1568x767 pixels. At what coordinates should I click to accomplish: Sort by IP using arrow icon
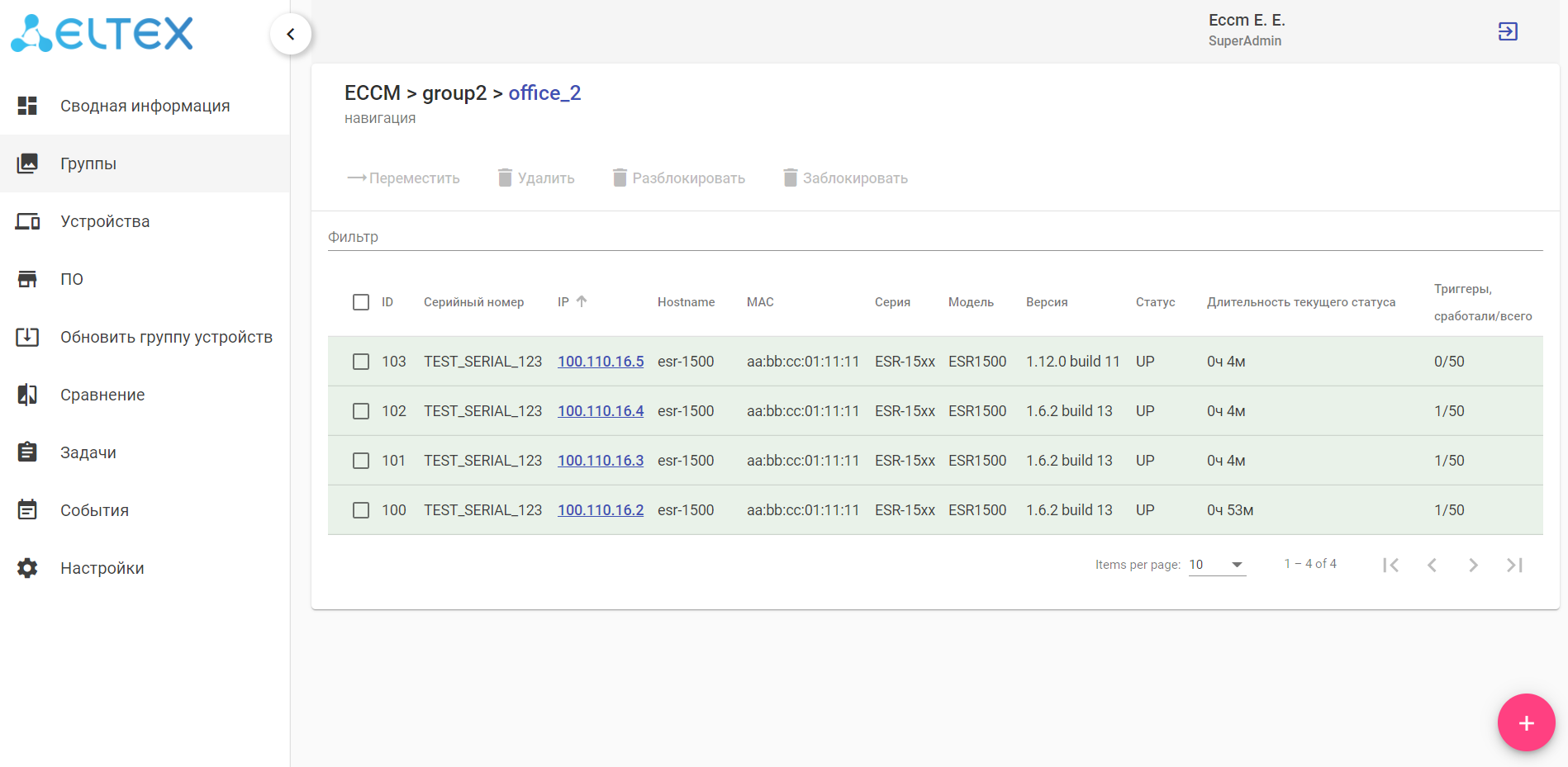[x=582, y=301]
